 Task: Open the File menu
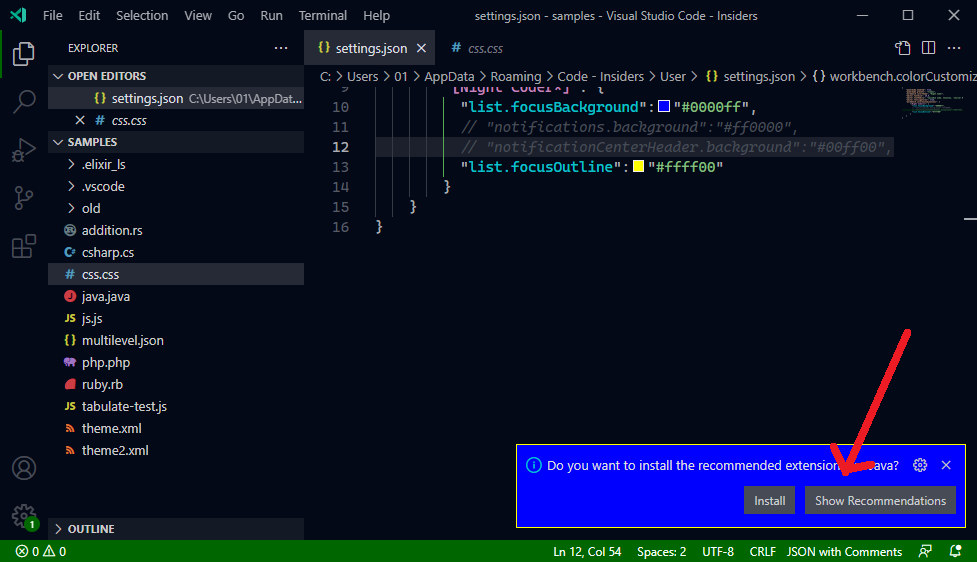click(53, 16)
